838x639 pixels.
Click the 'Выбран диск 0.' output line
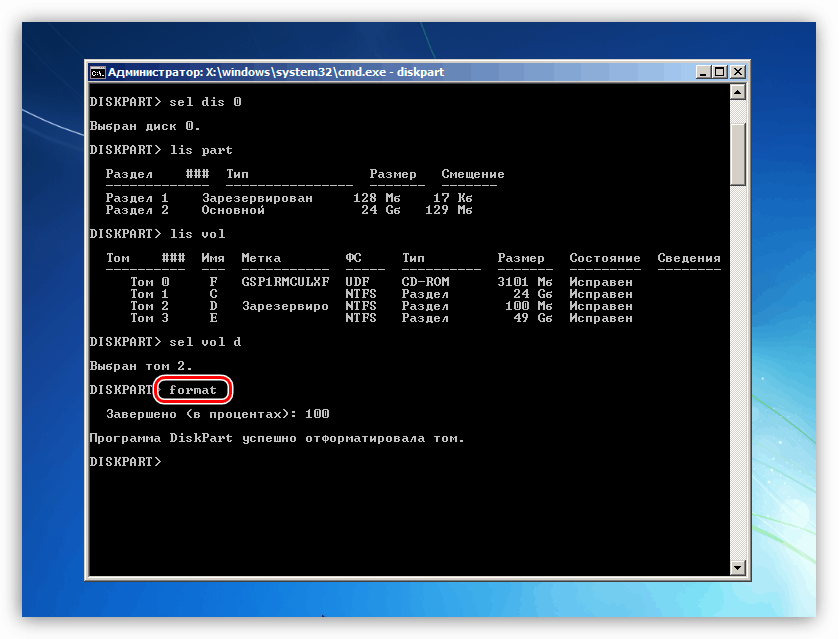145,126
